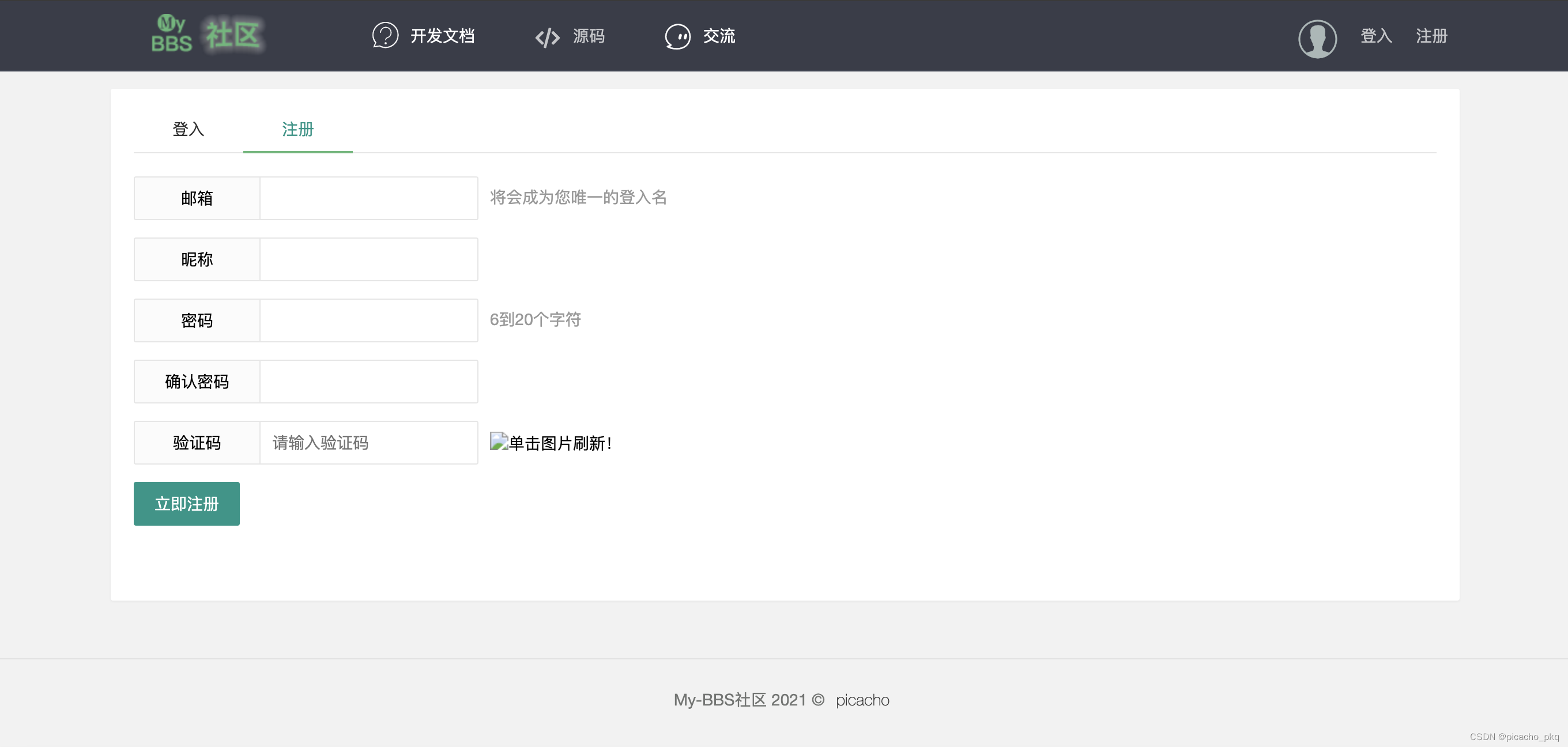Click 登入 link in the header
The image size is (1568, 747).
coord(1375,36)
